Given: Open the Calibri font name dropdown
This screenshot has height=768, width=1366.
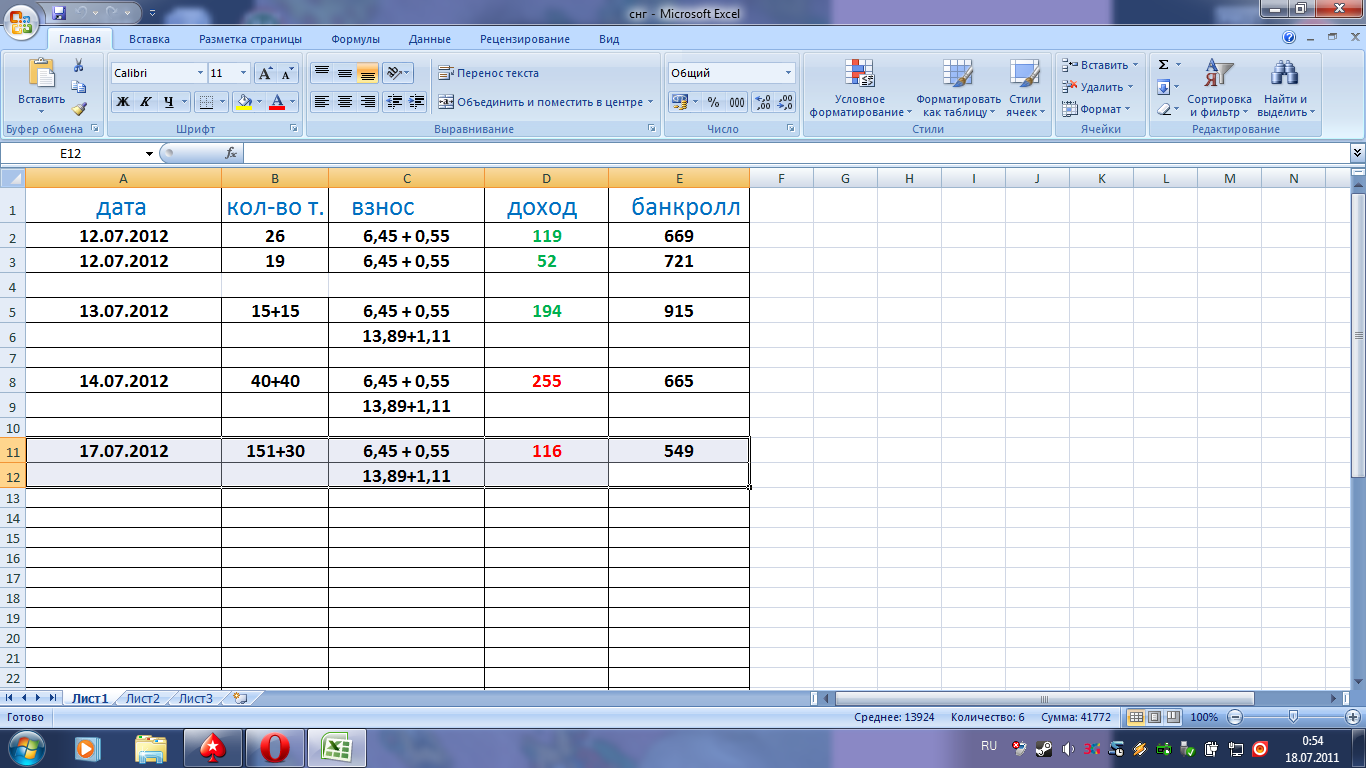Looking at the screenshot, I should [x=158, y=73].
